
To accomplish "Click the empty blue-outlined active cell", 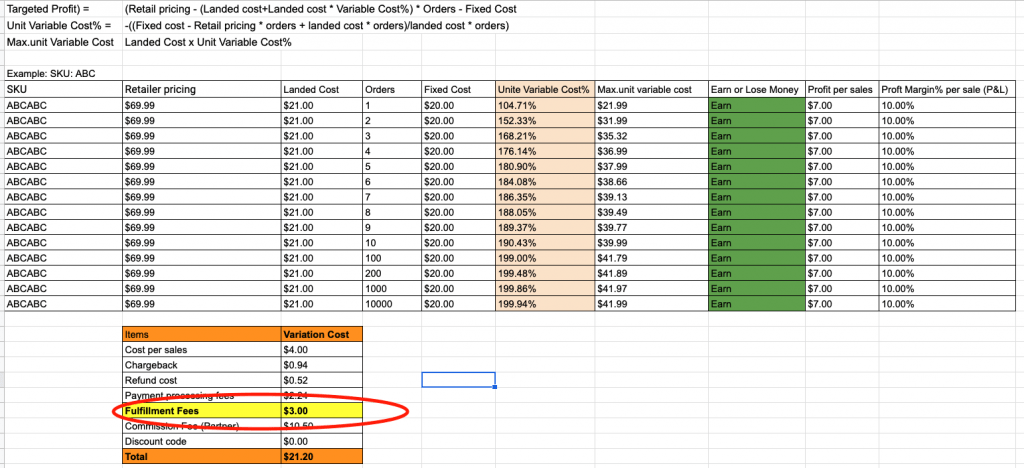I will [x=458, y=379].
